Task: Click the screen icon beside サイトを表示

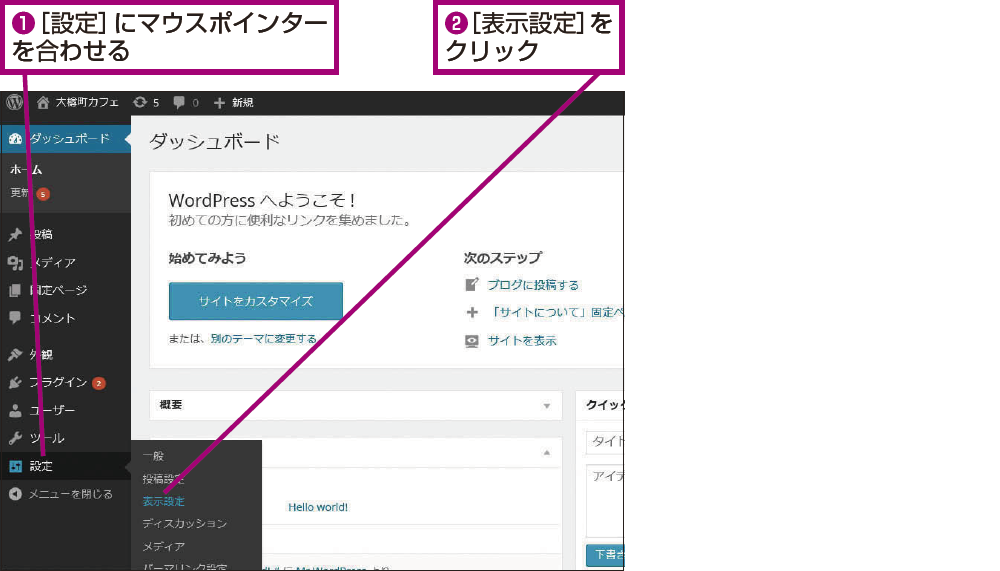Action: click(472, 341)
